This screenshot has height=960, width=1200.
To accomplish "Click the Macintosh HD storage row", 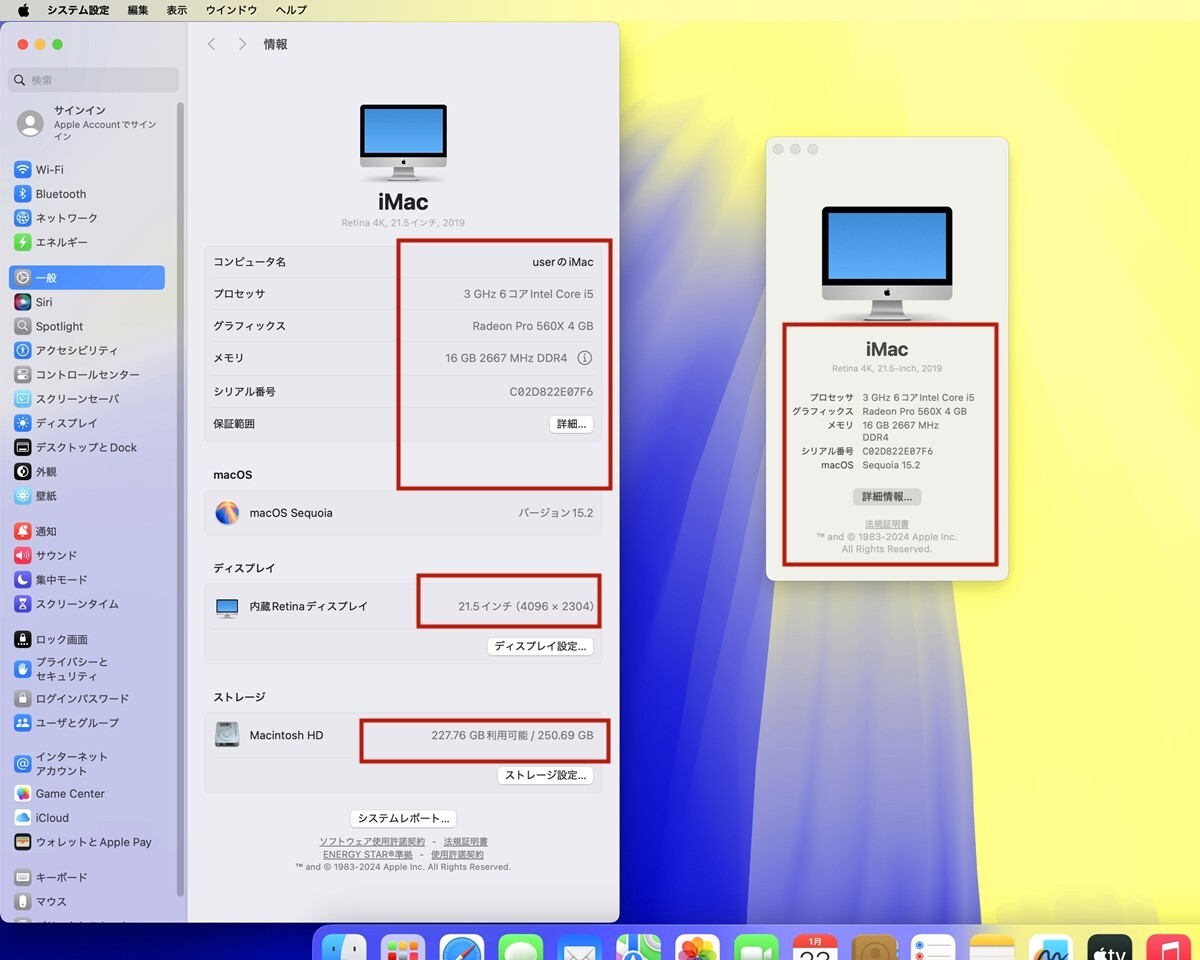I will click(x=404, y=735).
